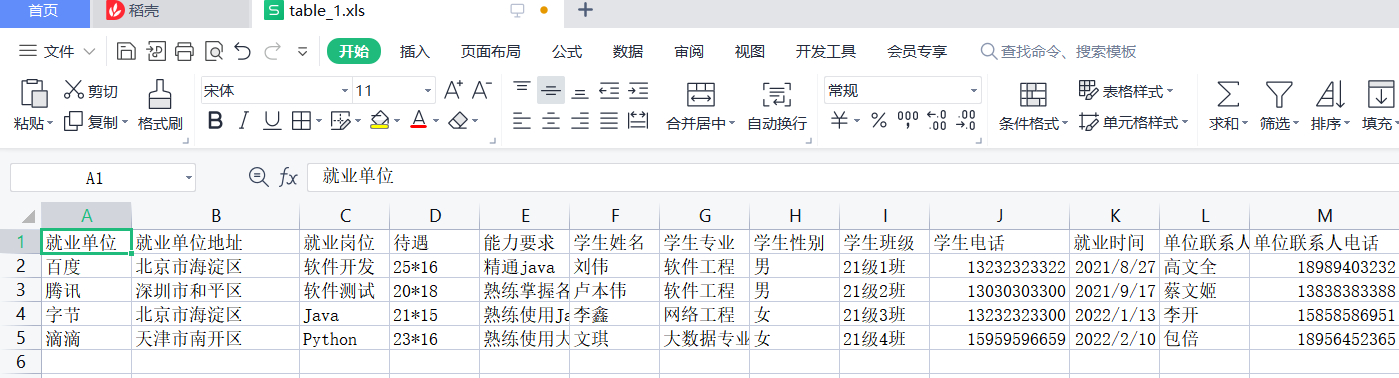Expand the Table Style (表格样式) dropdown
This screenshot has height=378, width=1399.
pyautogui.click(x=1170, y=92)
